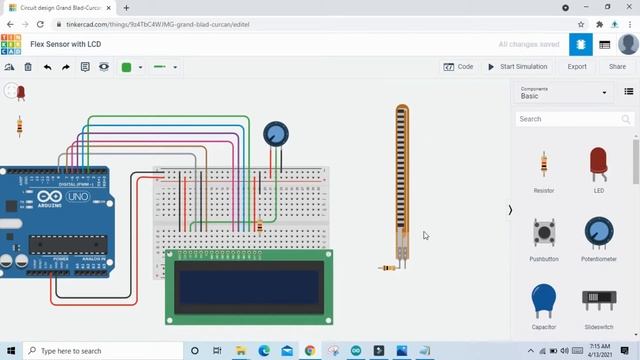Open the user profile avatar
The width and height of the screenshot is (640, 360).
click(x=628, y=44)
